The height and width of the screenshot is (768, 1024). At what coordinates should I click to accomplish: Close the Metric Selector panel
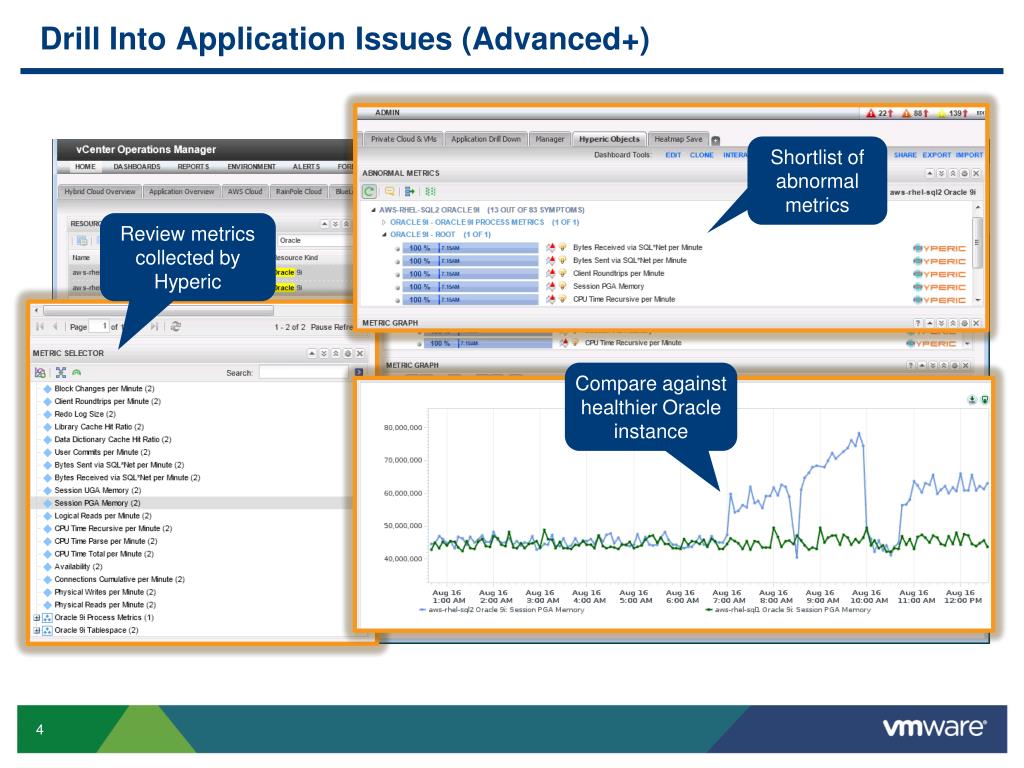[359, 353]
